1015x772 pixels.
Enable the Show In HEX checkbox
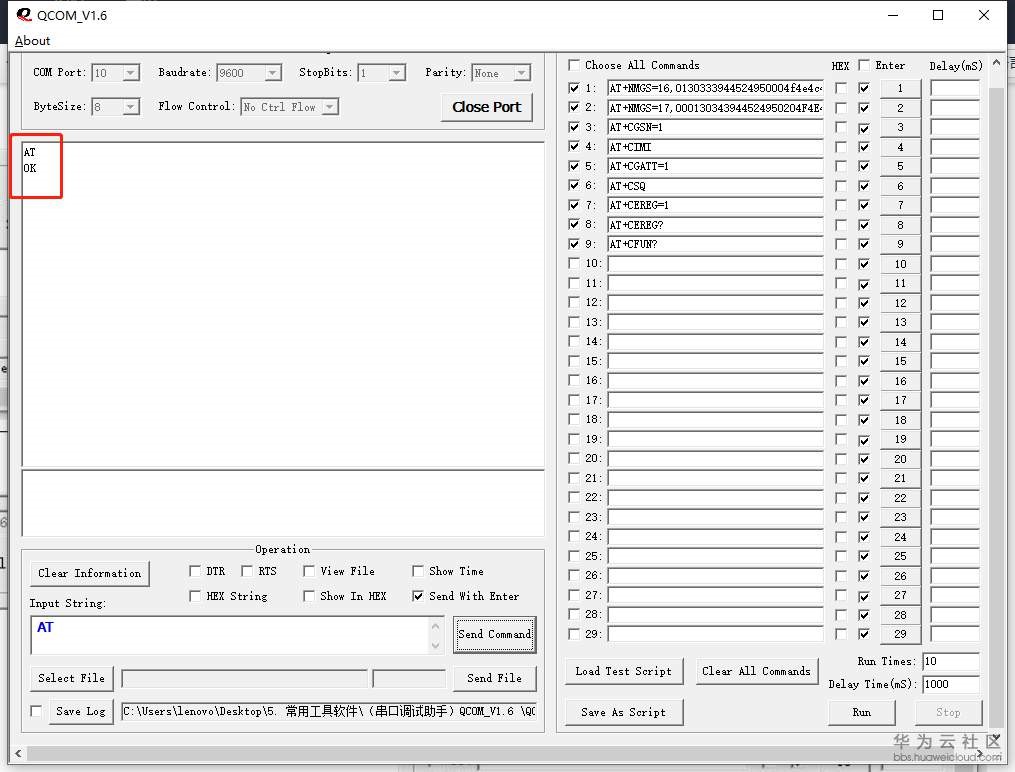pyautogui.click(x=309, y=596)
